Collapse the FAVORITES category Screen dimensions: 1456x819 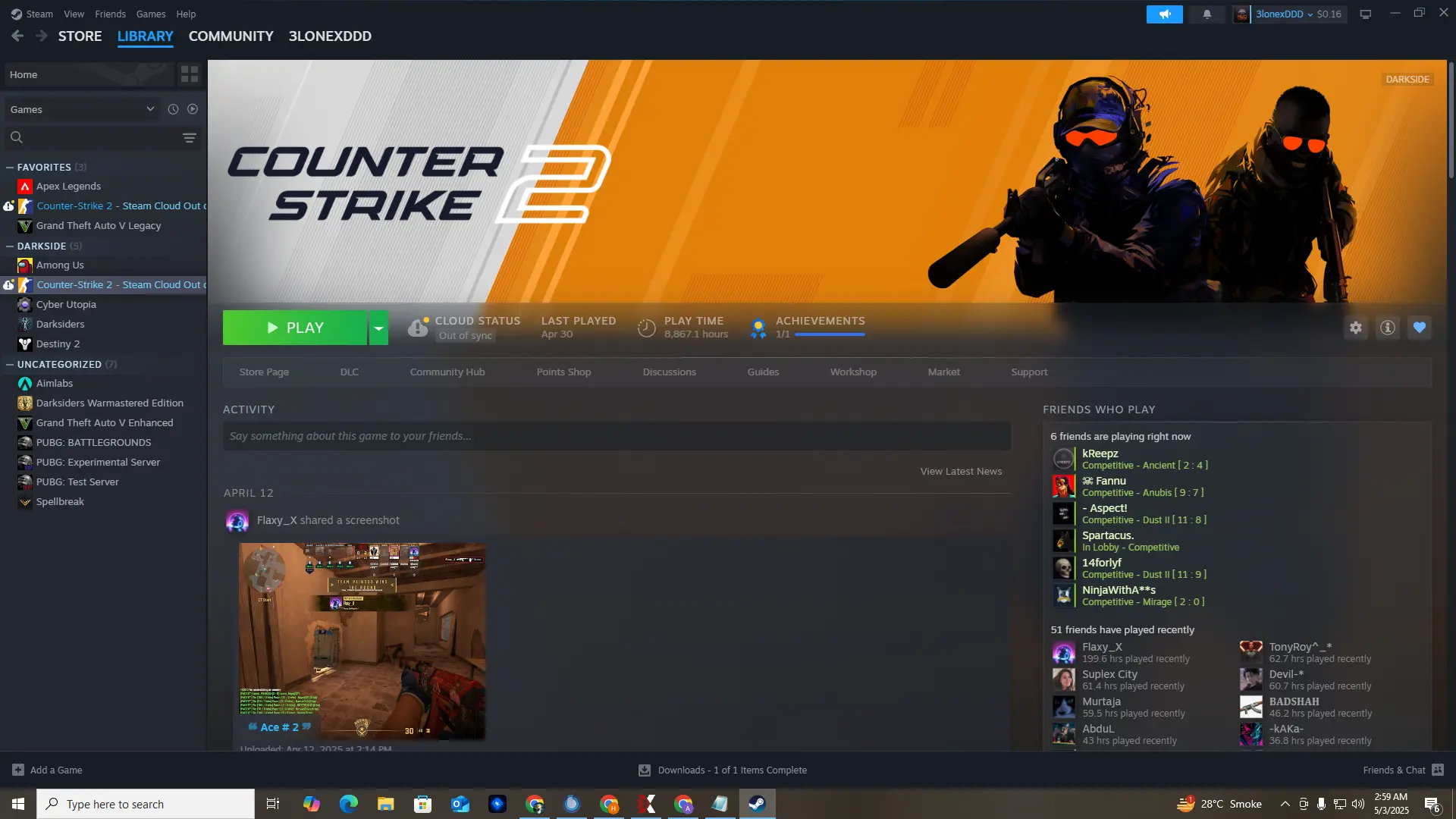tap(10, 167)
